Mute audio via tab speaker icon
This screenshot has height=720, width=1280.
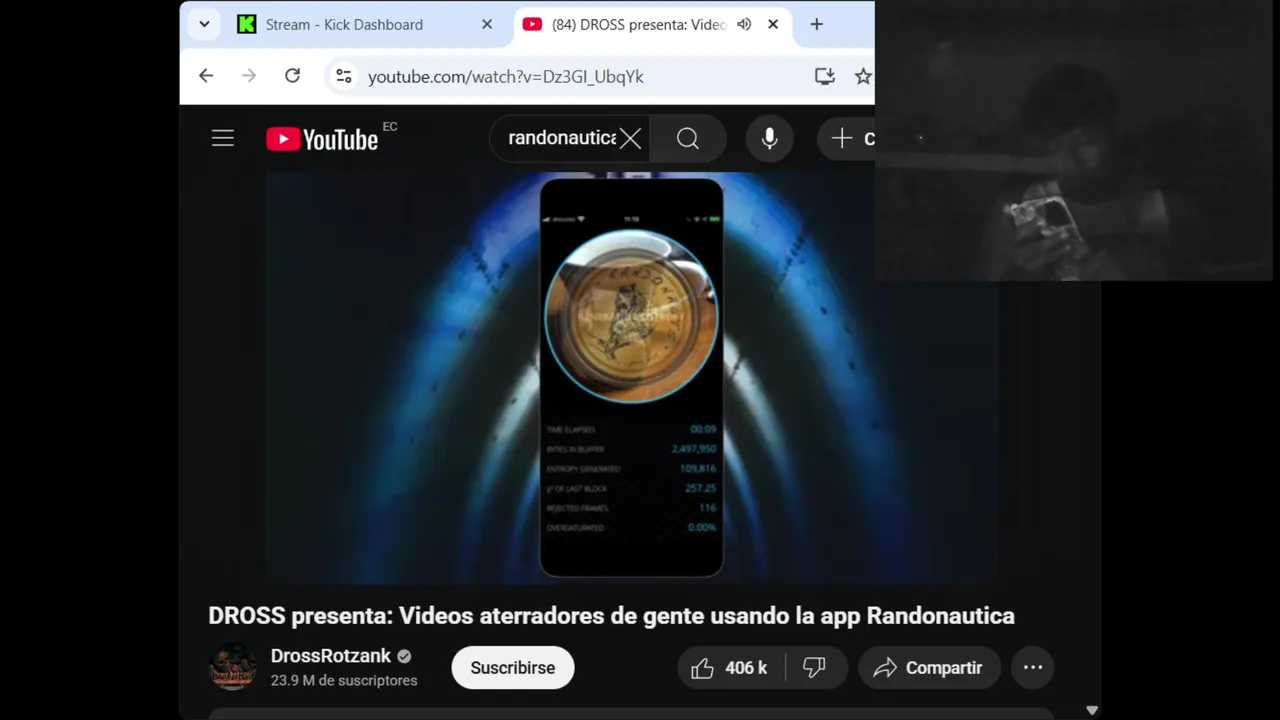(744, 24)
